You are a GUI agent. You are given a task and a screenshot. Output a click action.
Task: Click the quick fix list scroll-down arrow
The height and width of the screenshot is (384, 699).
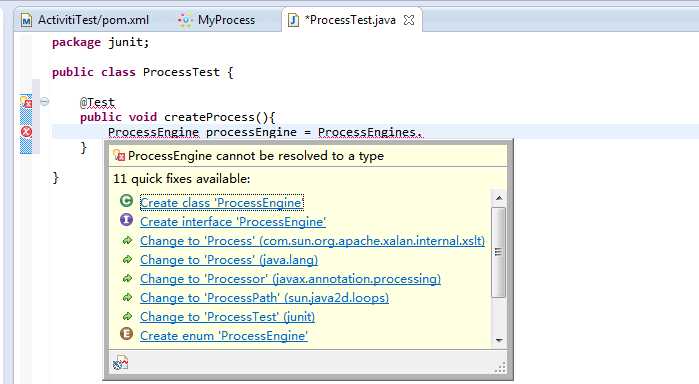499,340
